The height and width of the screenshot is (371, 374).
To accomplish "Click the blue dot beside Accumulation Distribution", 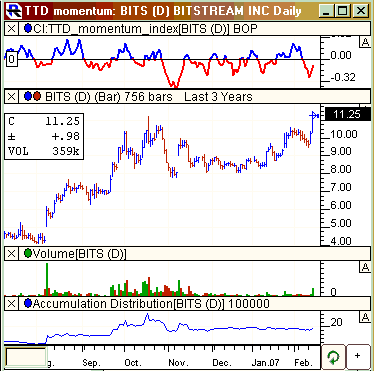I will pyautogui.click(x=28, y=304).
